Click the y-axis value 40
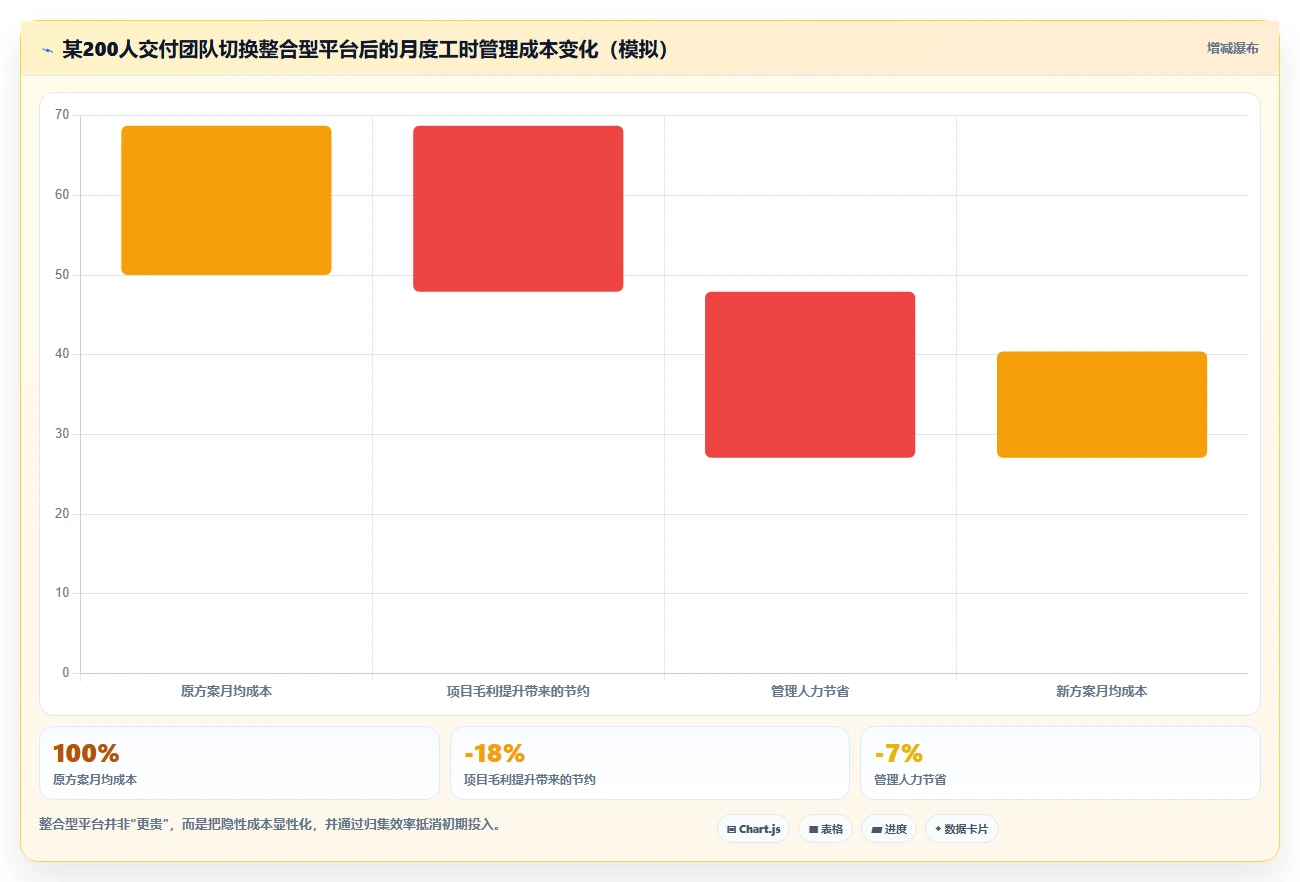 62,354
